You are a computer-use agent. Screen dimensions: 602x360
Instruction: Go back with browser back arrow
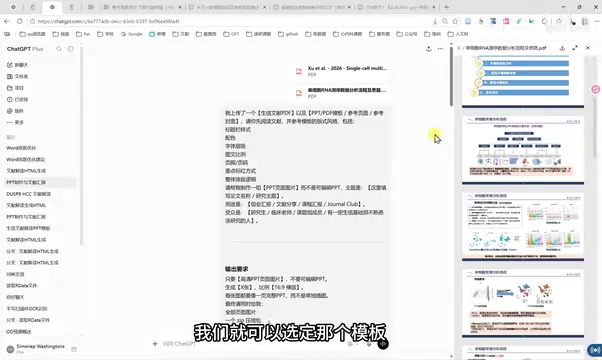[x=7, y=21]
